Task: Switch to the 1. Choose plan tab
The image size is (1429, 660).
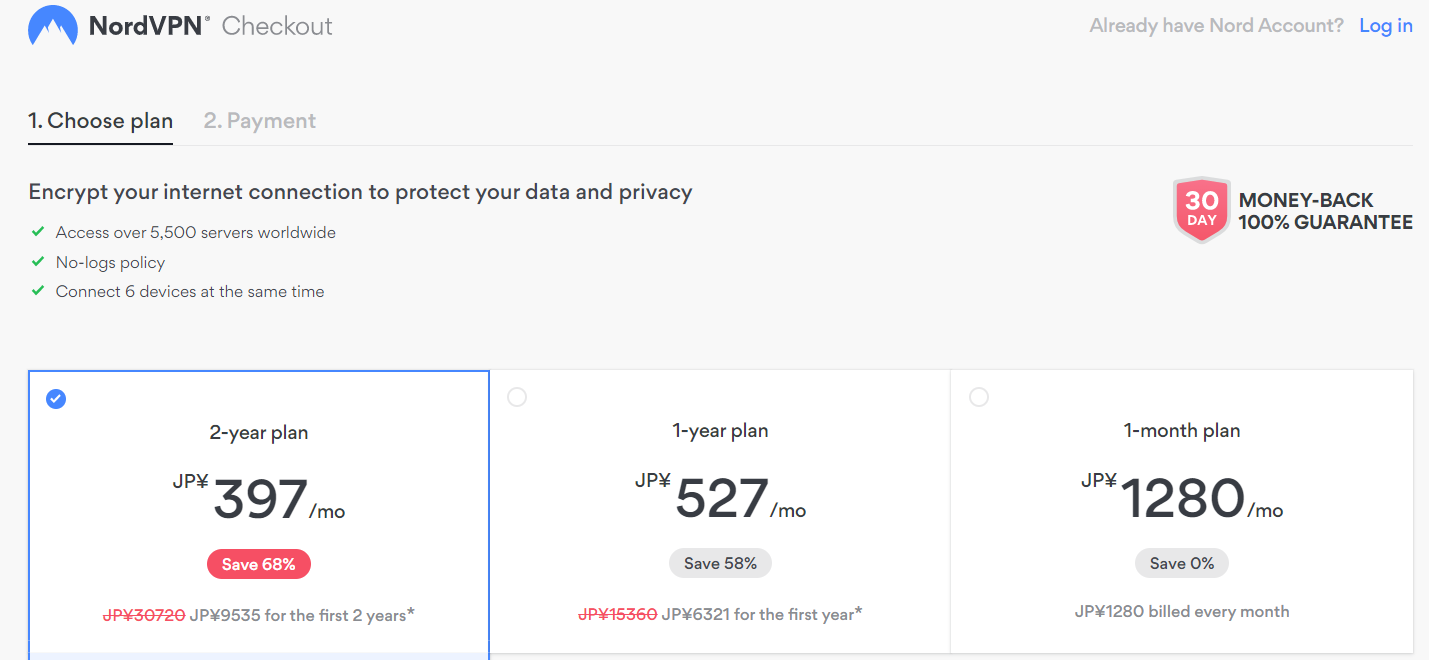Action: click(100, 121)
